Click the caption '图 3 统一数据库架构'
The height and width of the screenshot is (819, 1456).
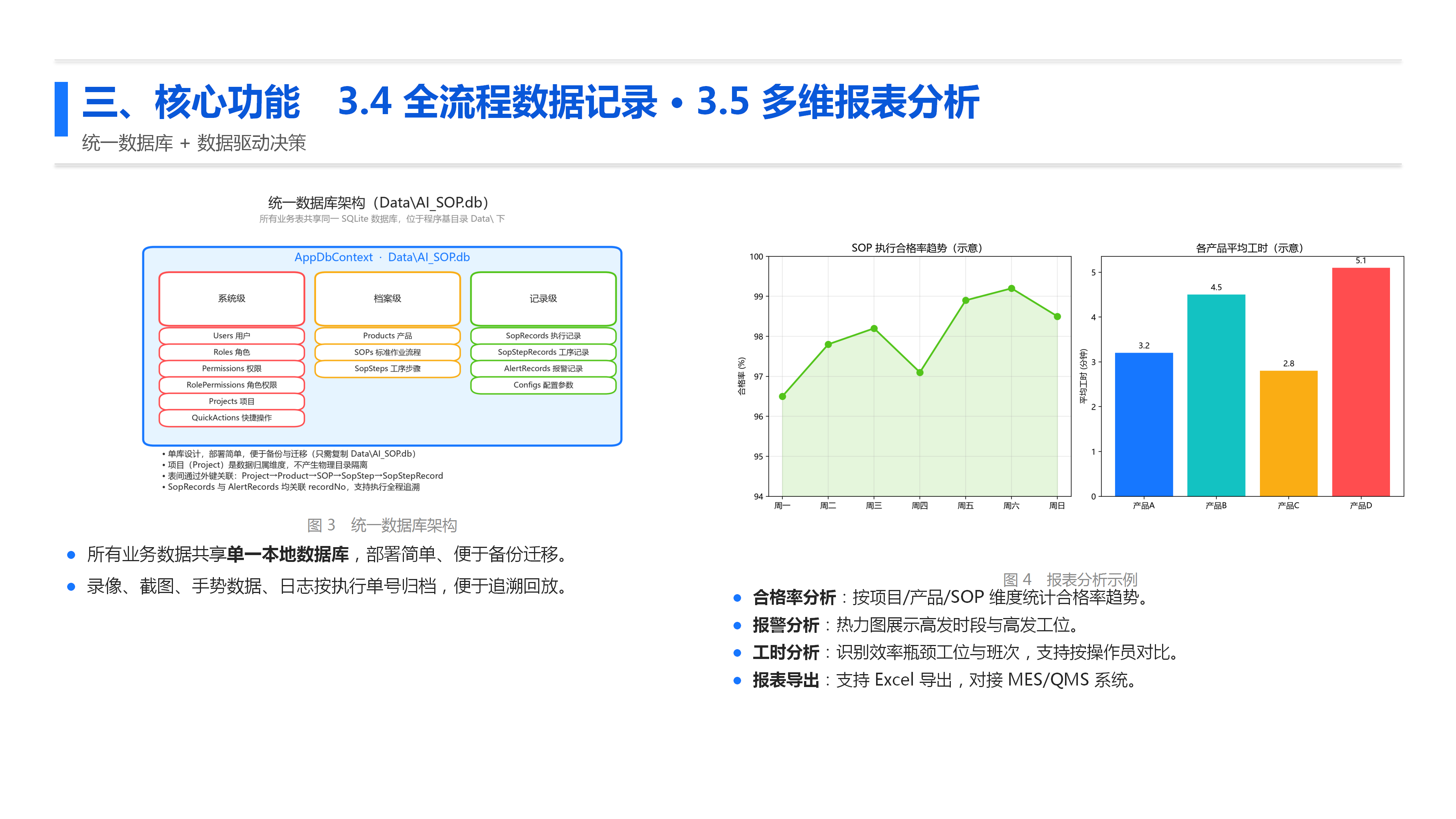[x=382, y=525]
